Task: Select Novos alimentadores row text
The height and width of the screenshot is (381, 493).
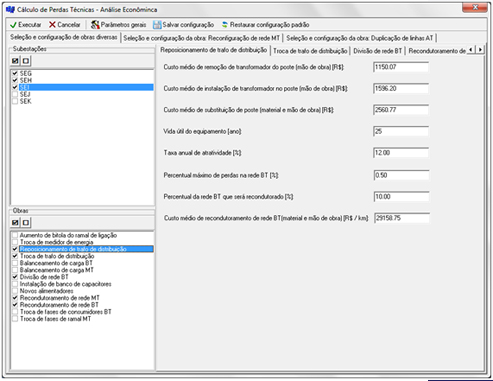Action: pos(46,291)
